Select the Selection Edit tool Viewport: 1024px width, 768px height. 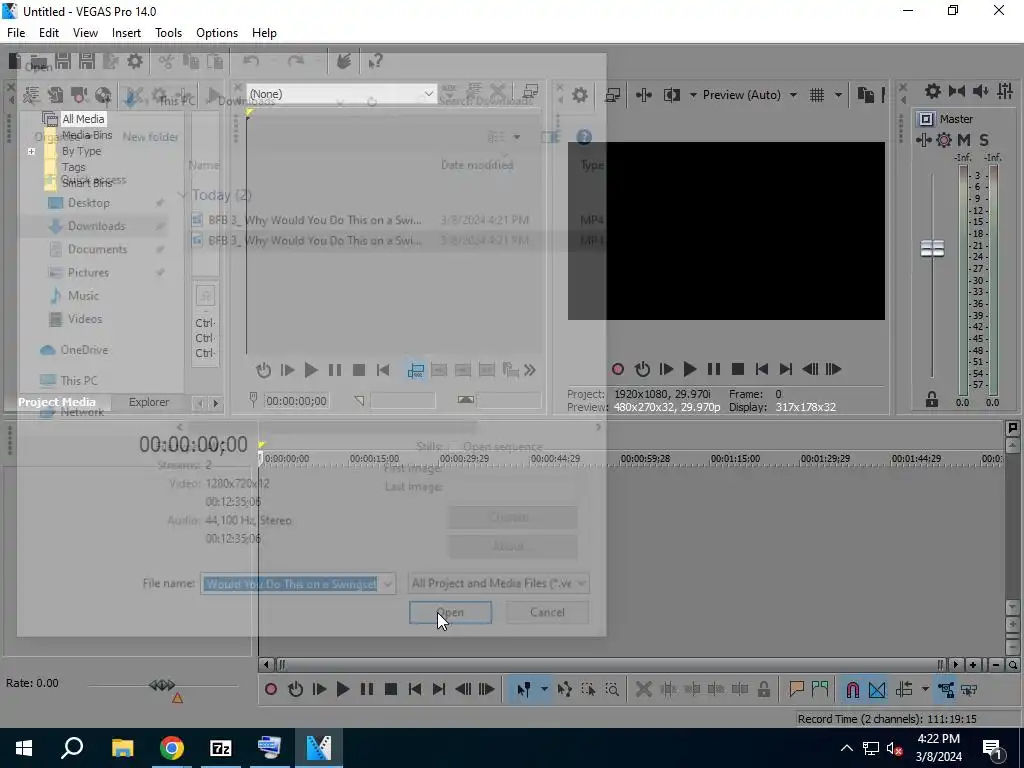click(588, 690)
